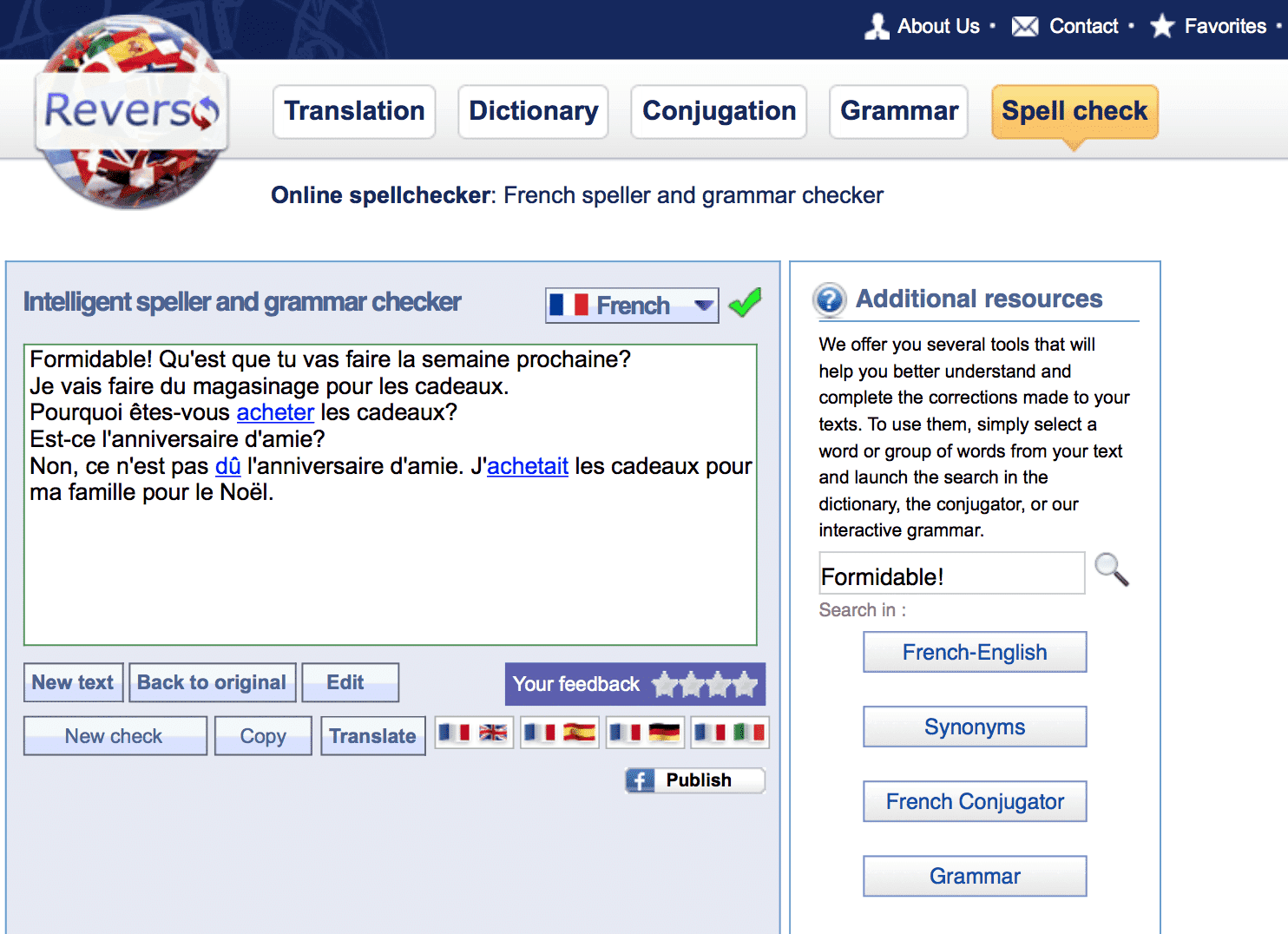Open the French language dropdown
The height and width of the screenshot is (934, 1288).
click(632, 306)
